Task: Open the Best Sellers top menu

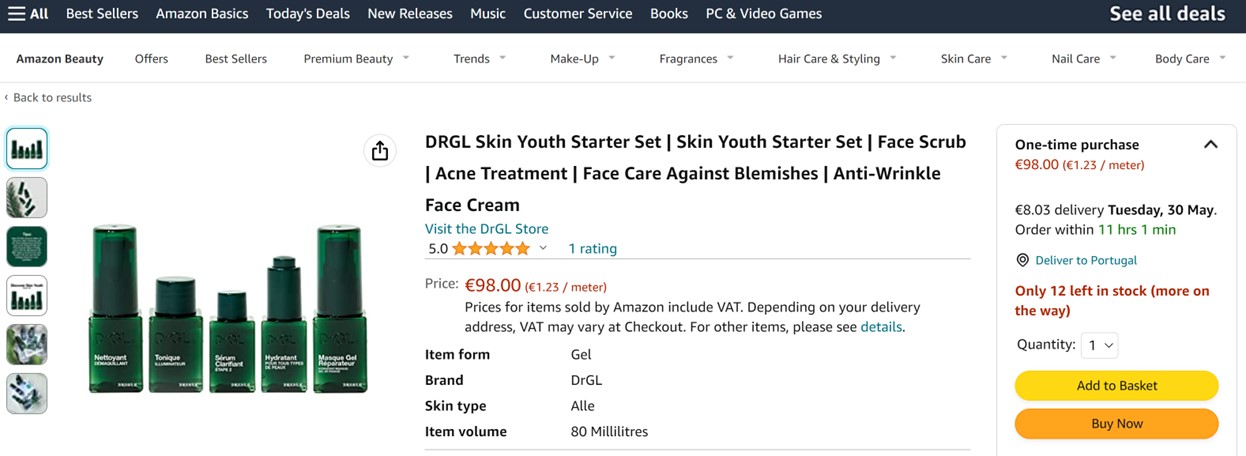Action: pos(102,14)
